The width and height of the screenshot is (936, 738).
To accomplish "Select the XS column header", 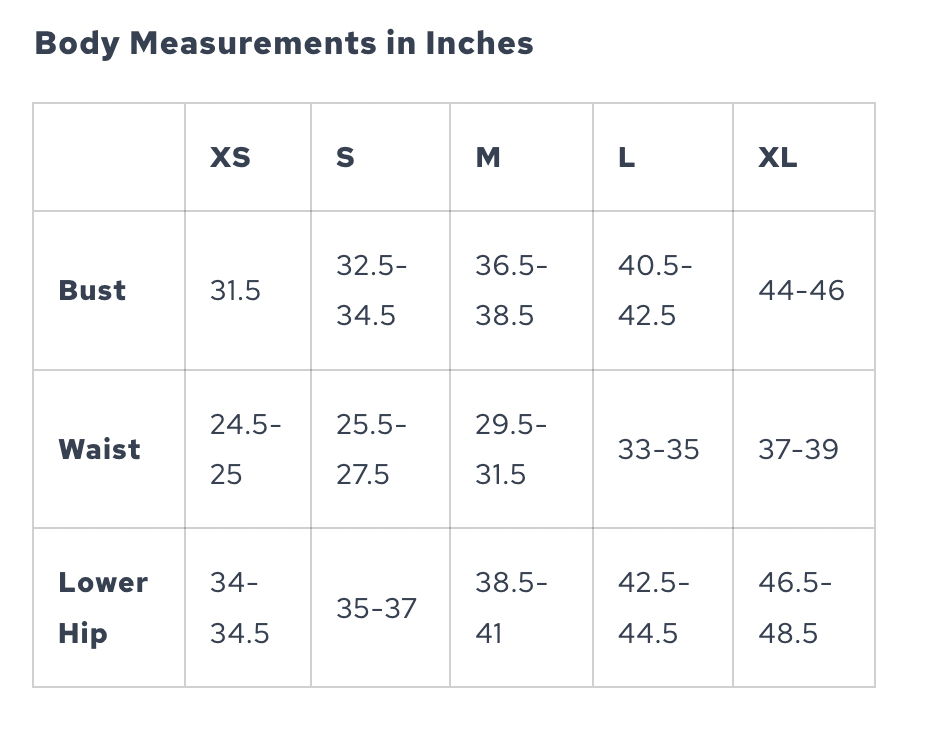I will coord(230,157).
